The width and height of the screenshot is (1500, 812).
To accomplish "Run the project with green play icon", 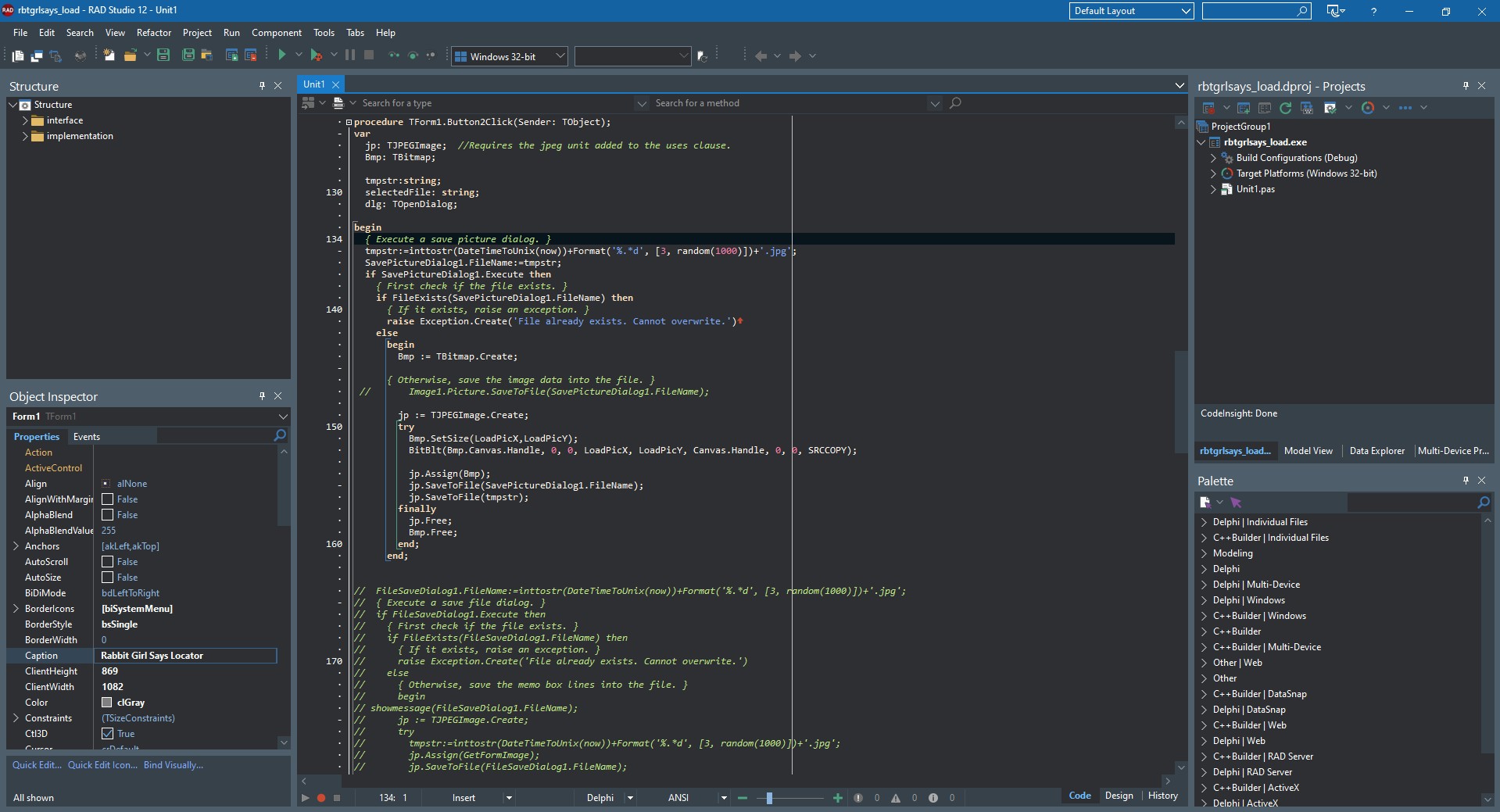I will pyautogui.click(x=282, y=55).
